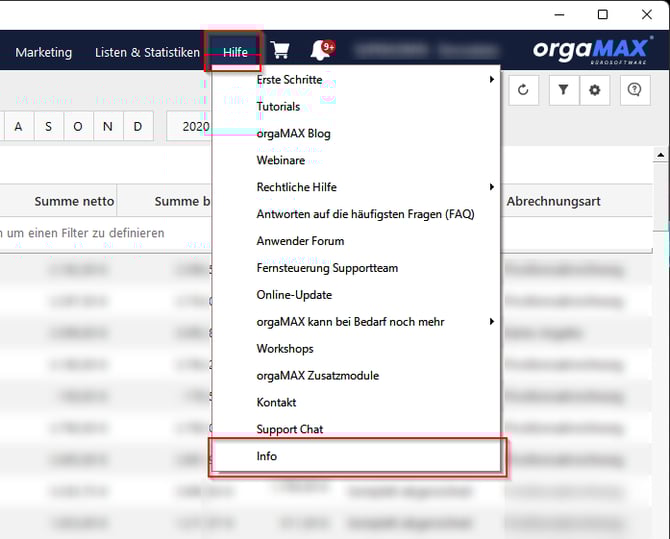Select month button D
Viewport: 670px width, 539px height.
138,127
